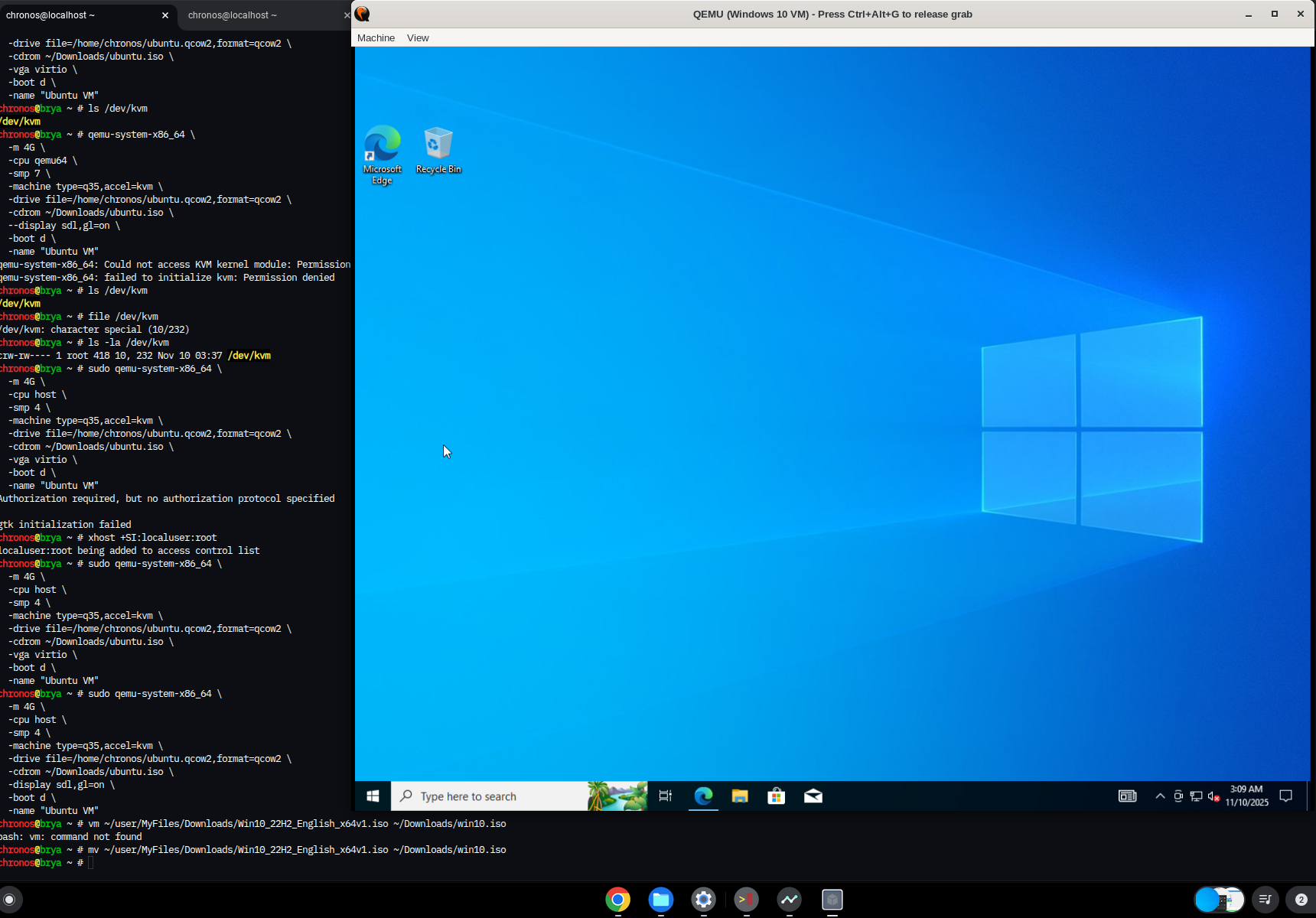Open the holding space tray on shelf
This screenshot has height=918, width=1316.
pyautogui.click(x=1220, y=900)
